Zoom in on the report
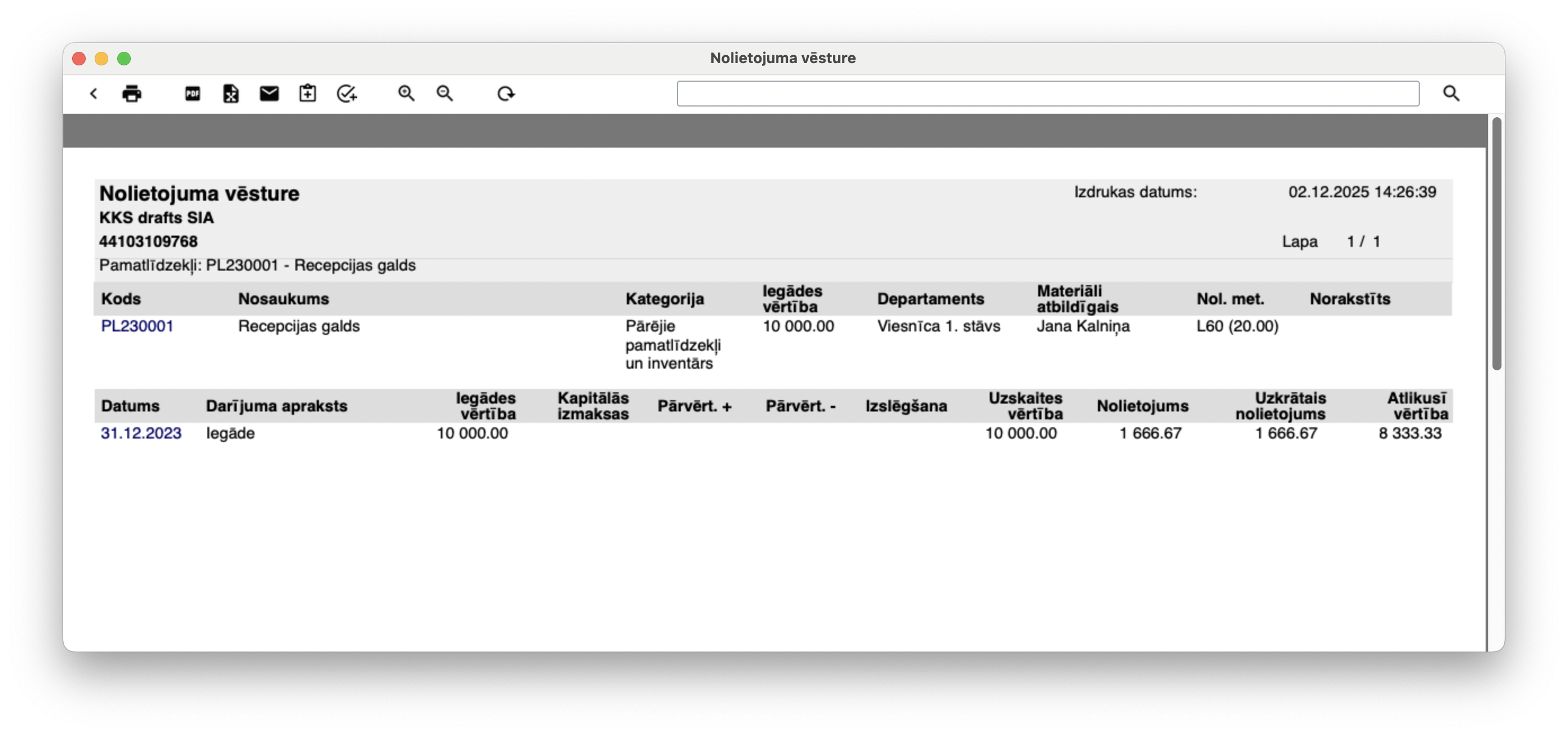Image resolution: width=1568 pixels, height=735 pixels. coord(406,93)
